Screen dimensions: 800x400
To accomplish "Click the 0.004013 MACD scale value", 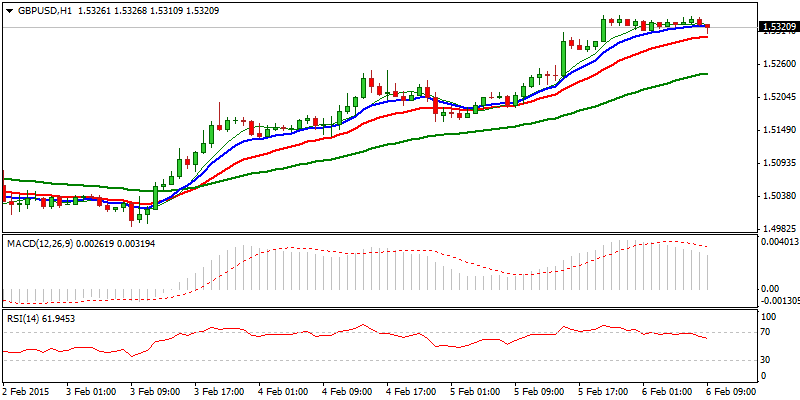I will pyautogui.click(x=779, y=241).
